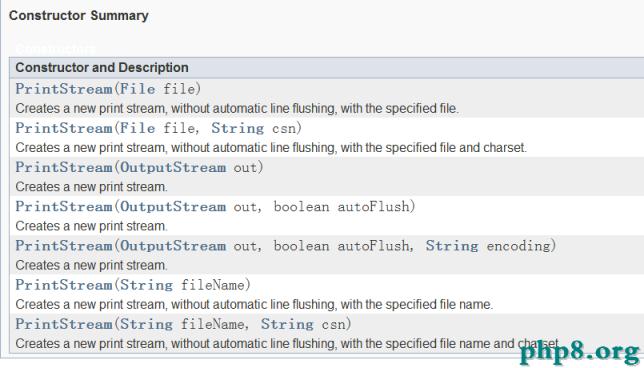Open PrintStream link with boolean autoFlush only
Screen dimensions: 644x368
point(64,207)
